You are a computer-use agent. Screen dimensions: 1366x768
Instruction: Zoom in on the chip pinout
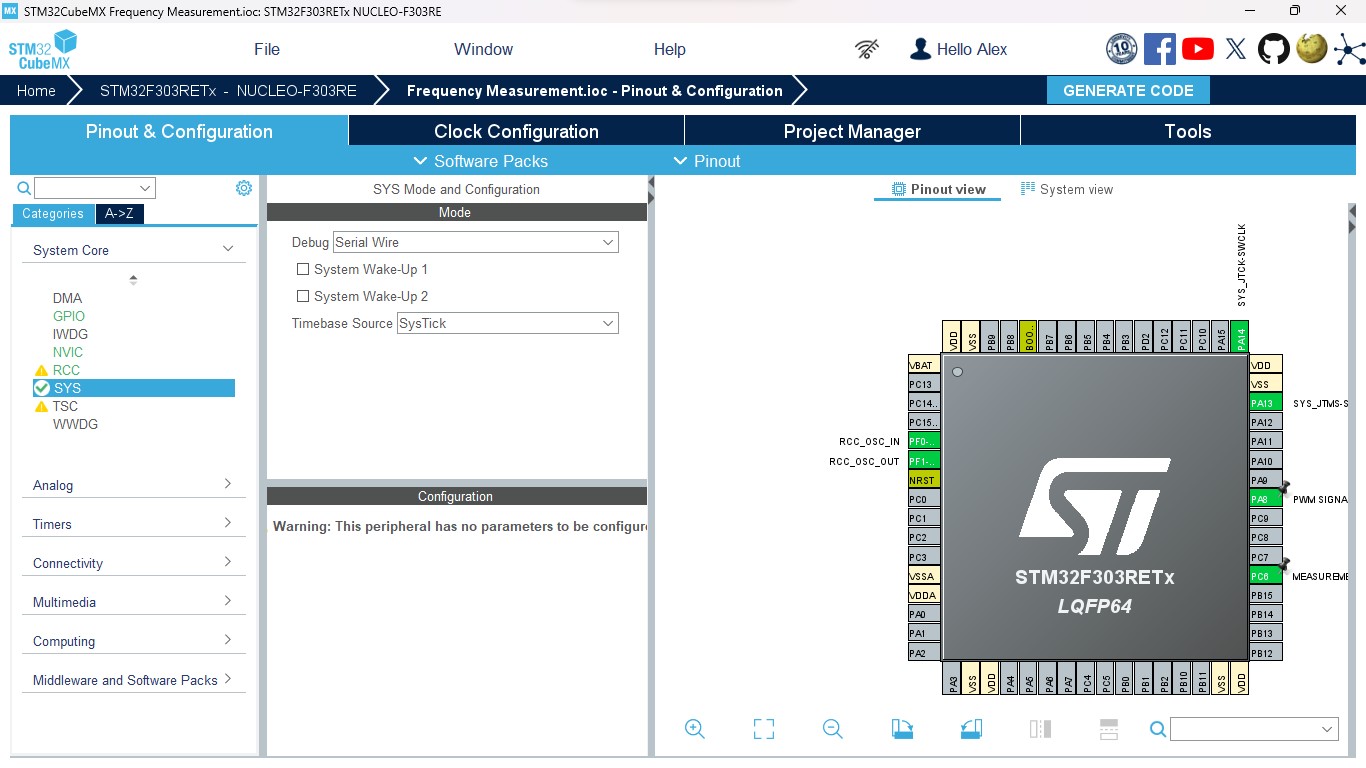pos(695,729)
